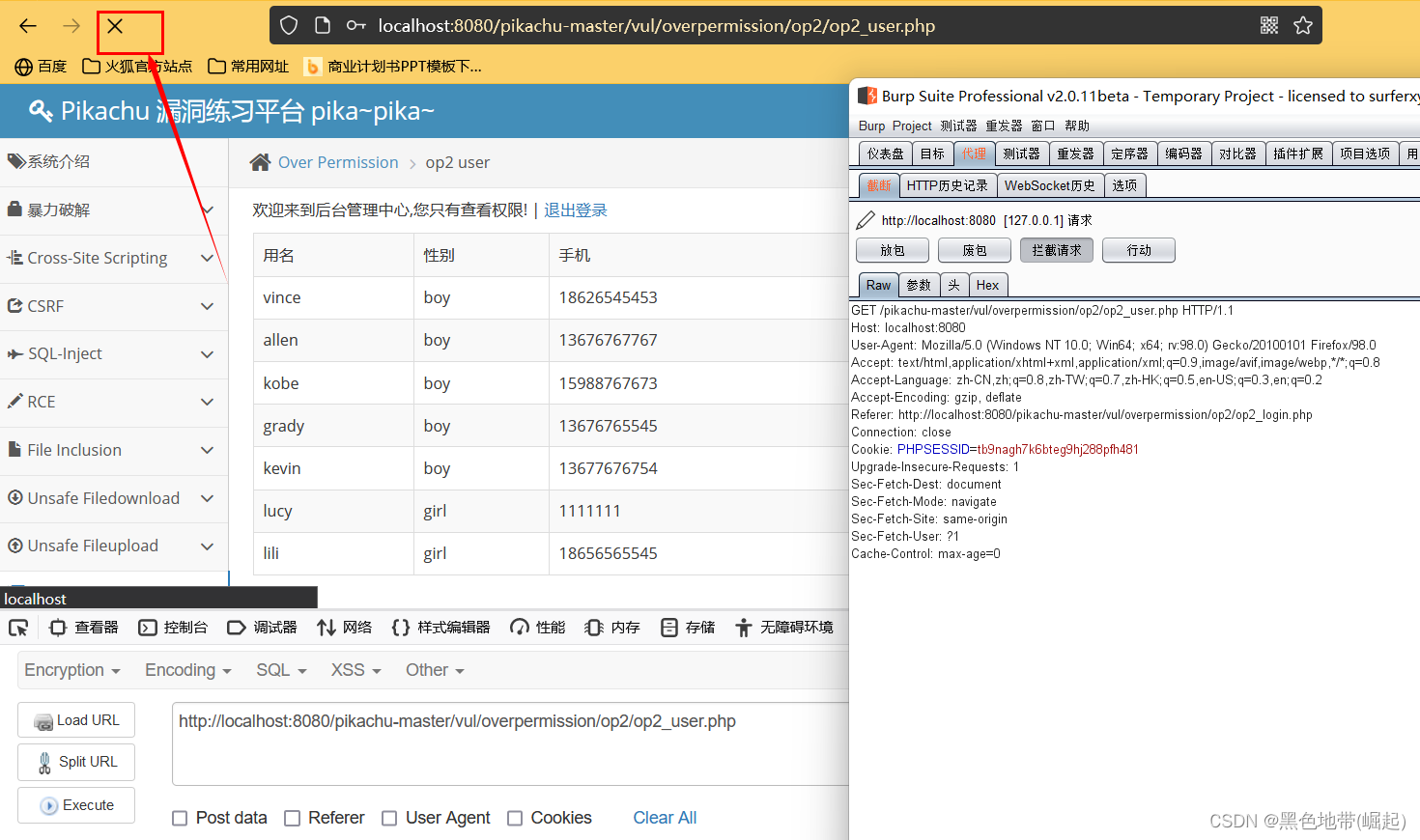Open the SQL dropdown in HackBar
1420x840 pixels.
click(281, 670)
